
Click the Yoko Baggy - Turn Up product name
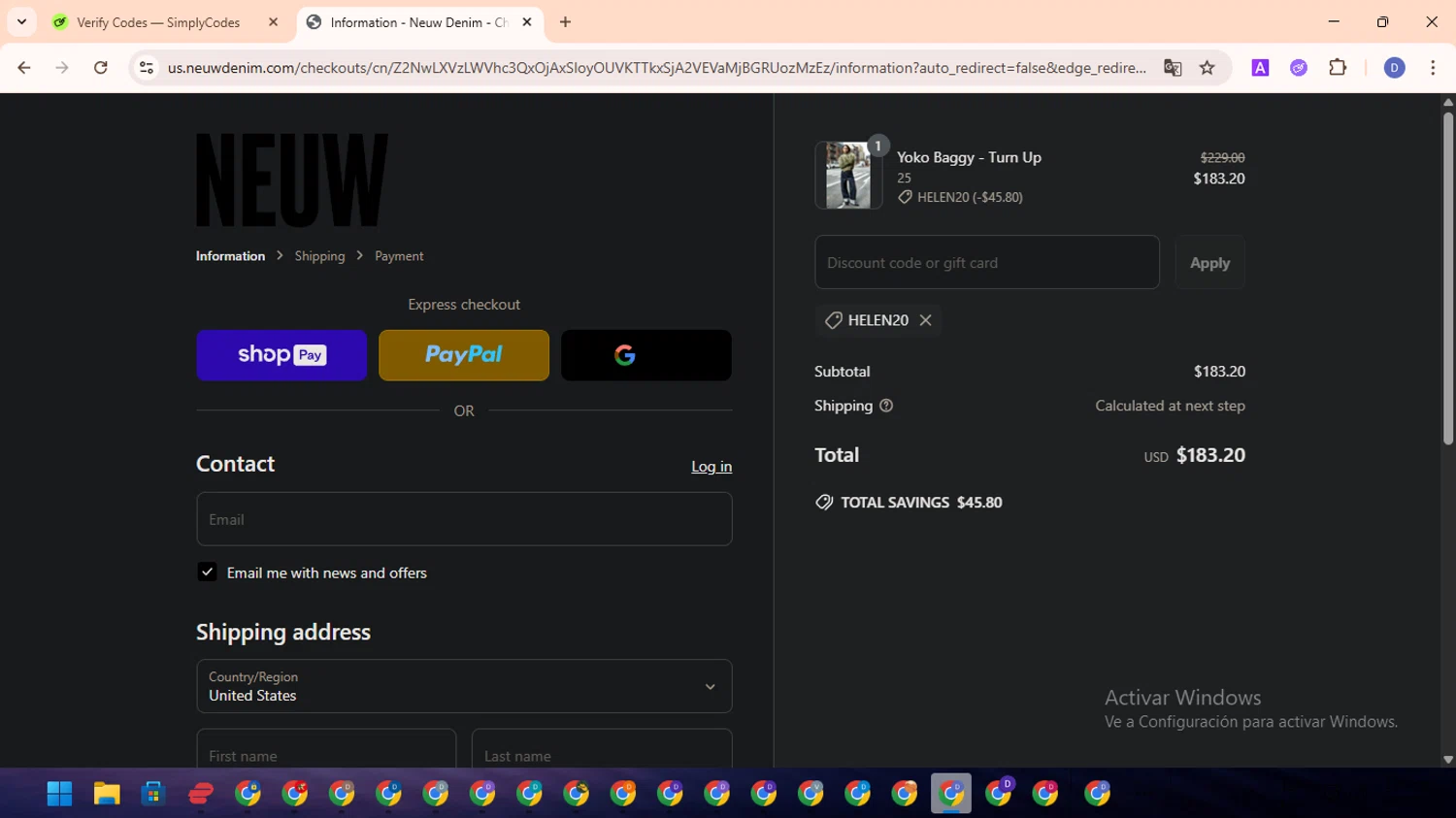969,157
